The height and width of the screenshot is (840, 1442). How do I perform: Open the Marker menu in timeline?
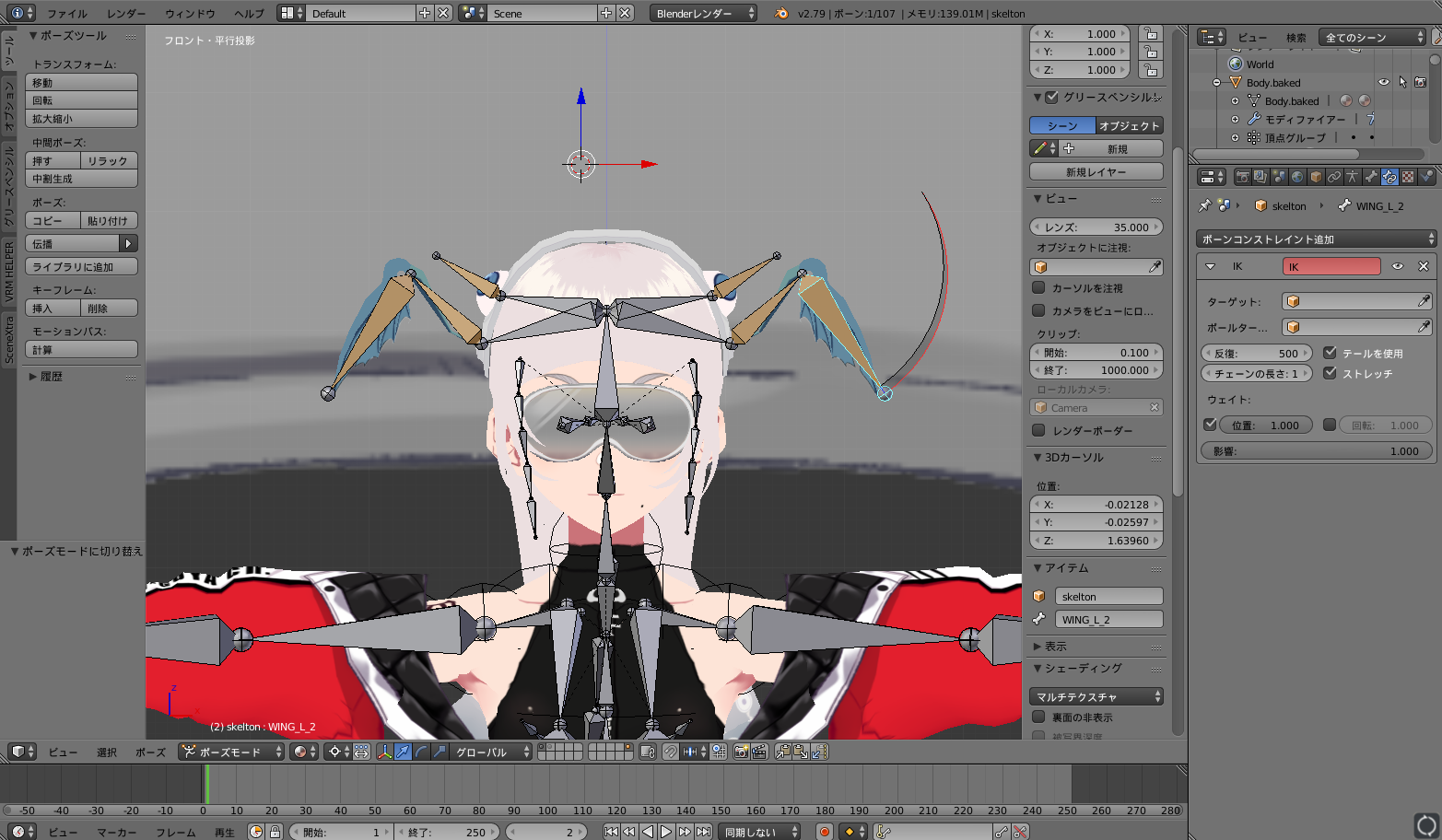click(x=117, y=832)
